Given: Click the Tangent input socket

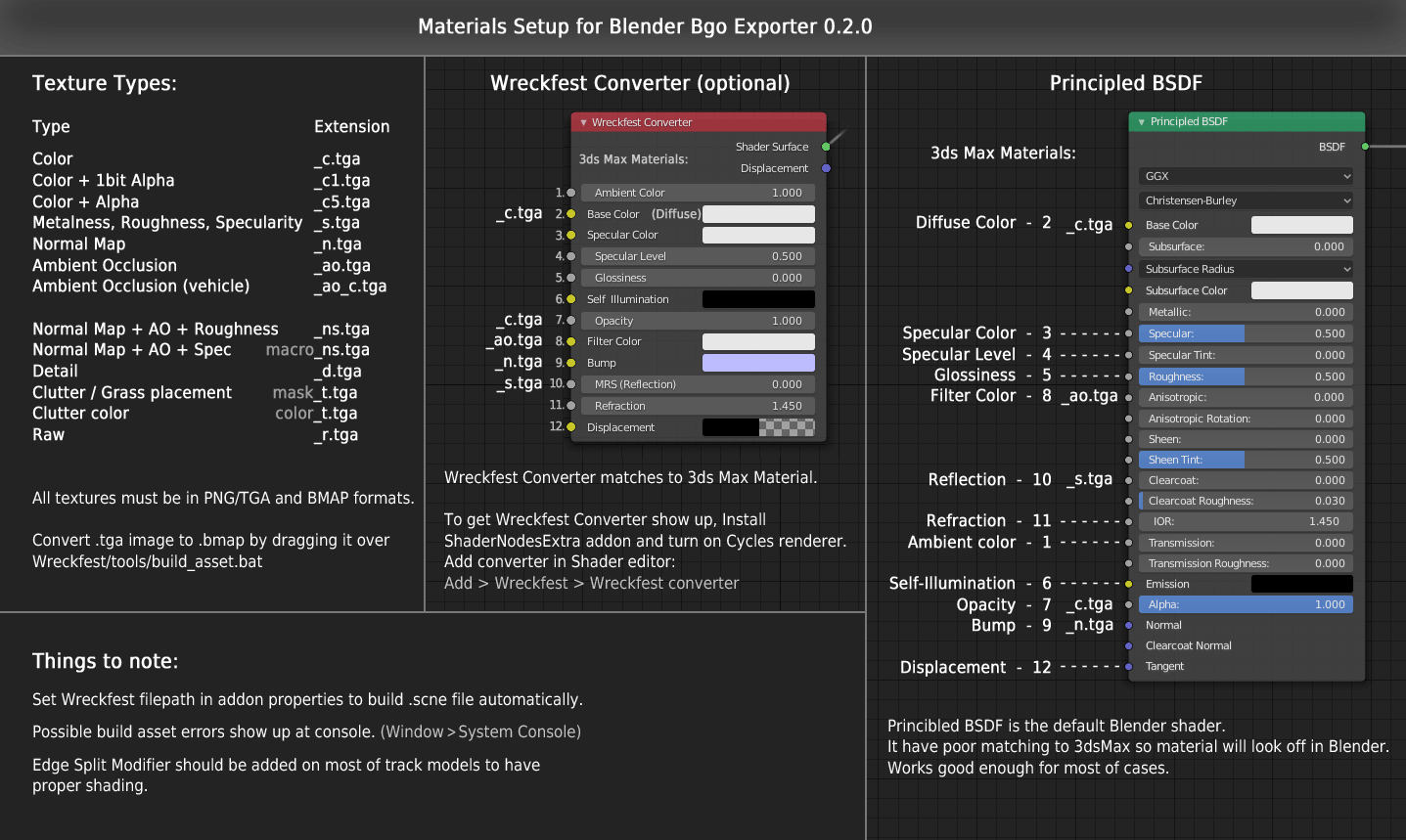Looking at the screenshot, I should coord(1128,666).
